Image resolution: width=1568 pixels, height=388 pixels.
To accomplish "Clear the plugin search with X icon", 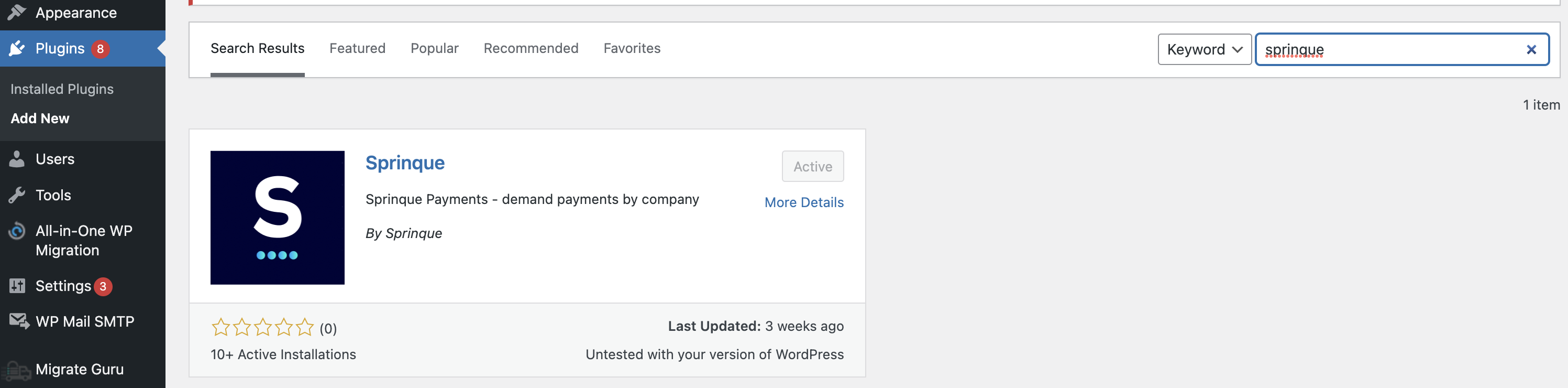I will click(1531, 50).
